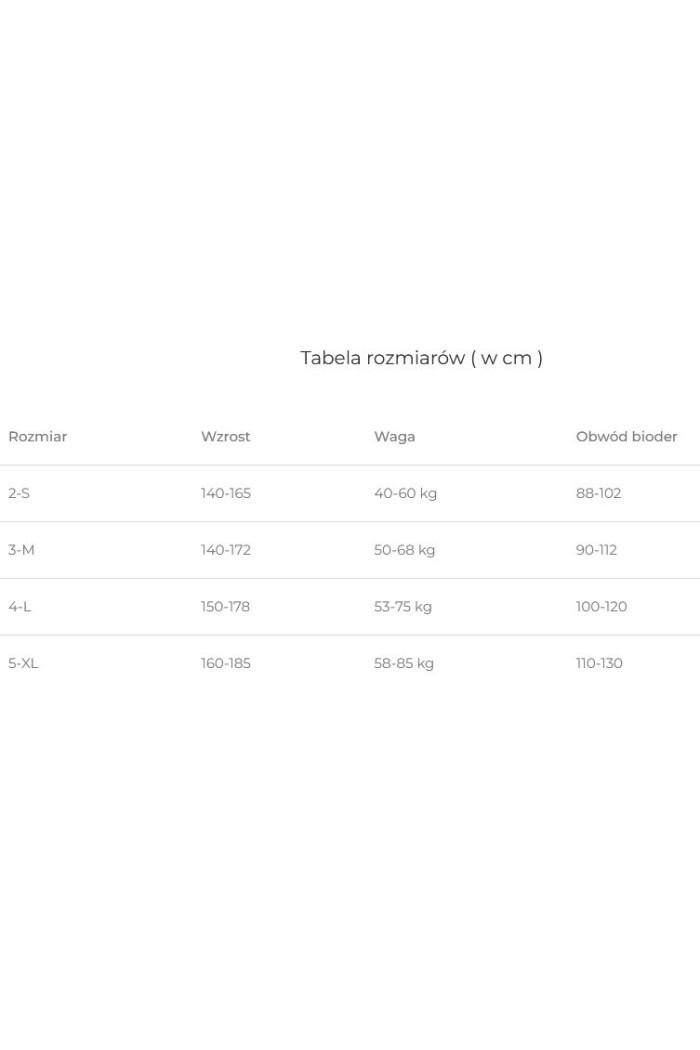This screenshot has width=700, height=1050.
Task: Click the 'Tabela rozmiarów ( w cm )' title
Action: [x=421, y=358]
